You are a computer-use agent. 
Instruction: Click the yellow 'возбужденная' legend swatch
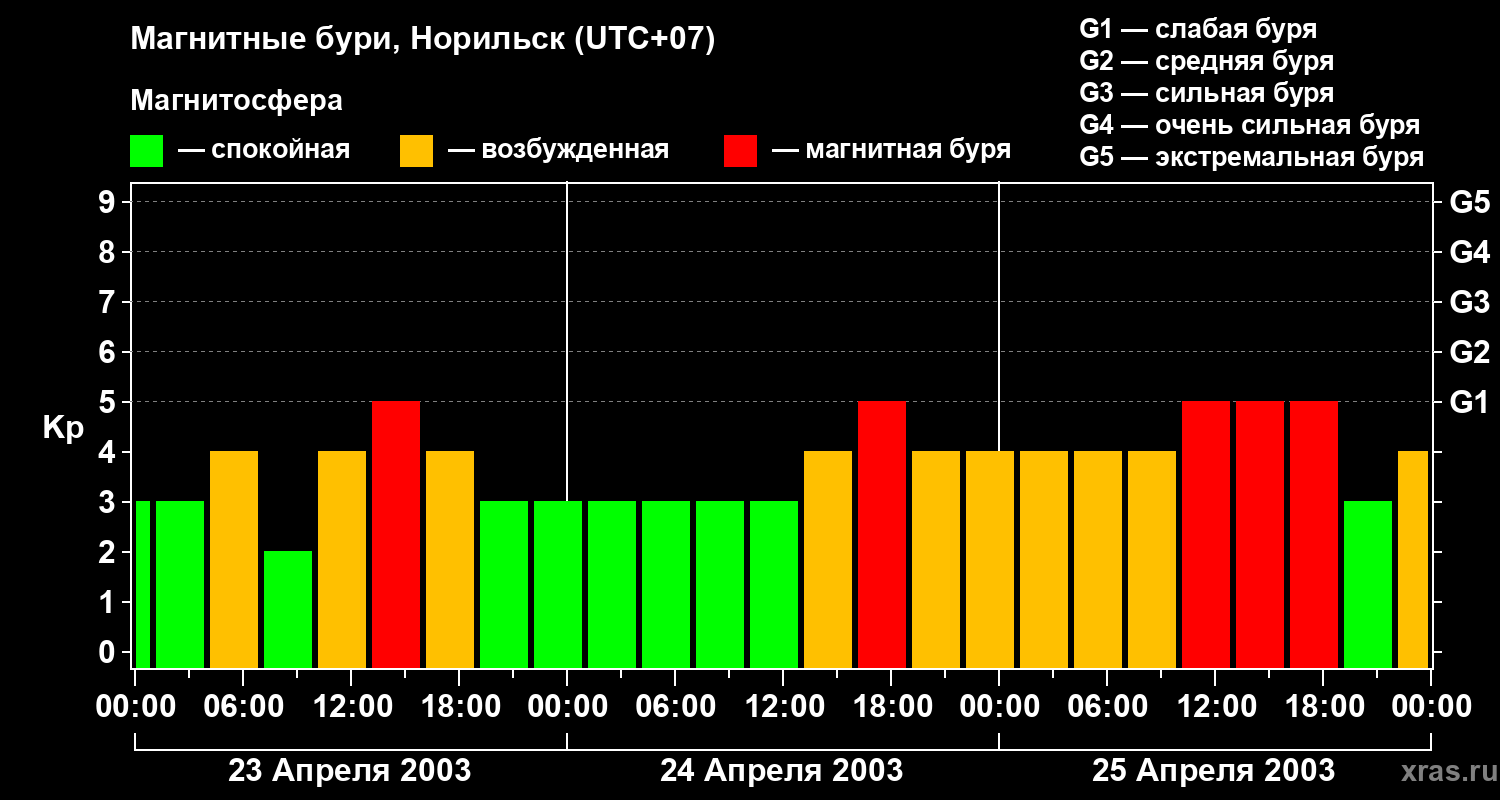click(417, 151)
